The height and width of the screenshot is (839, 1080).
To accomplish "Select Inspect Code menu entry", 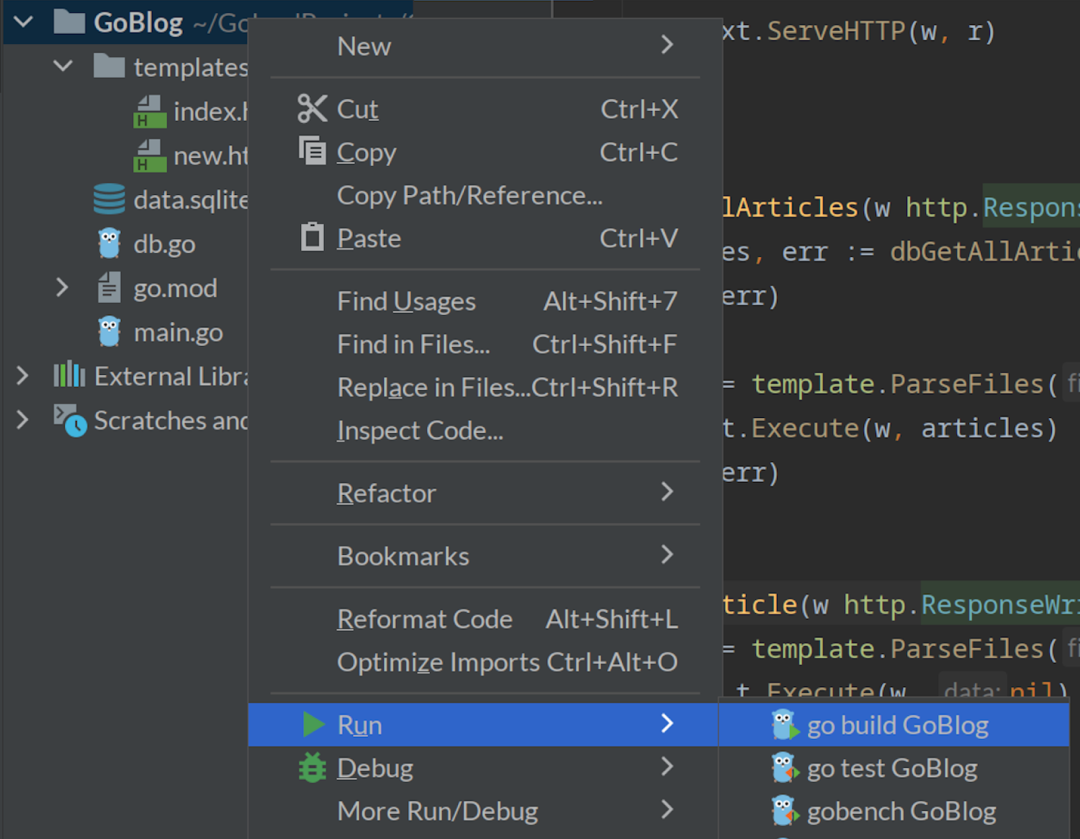I will pos(485,431).
